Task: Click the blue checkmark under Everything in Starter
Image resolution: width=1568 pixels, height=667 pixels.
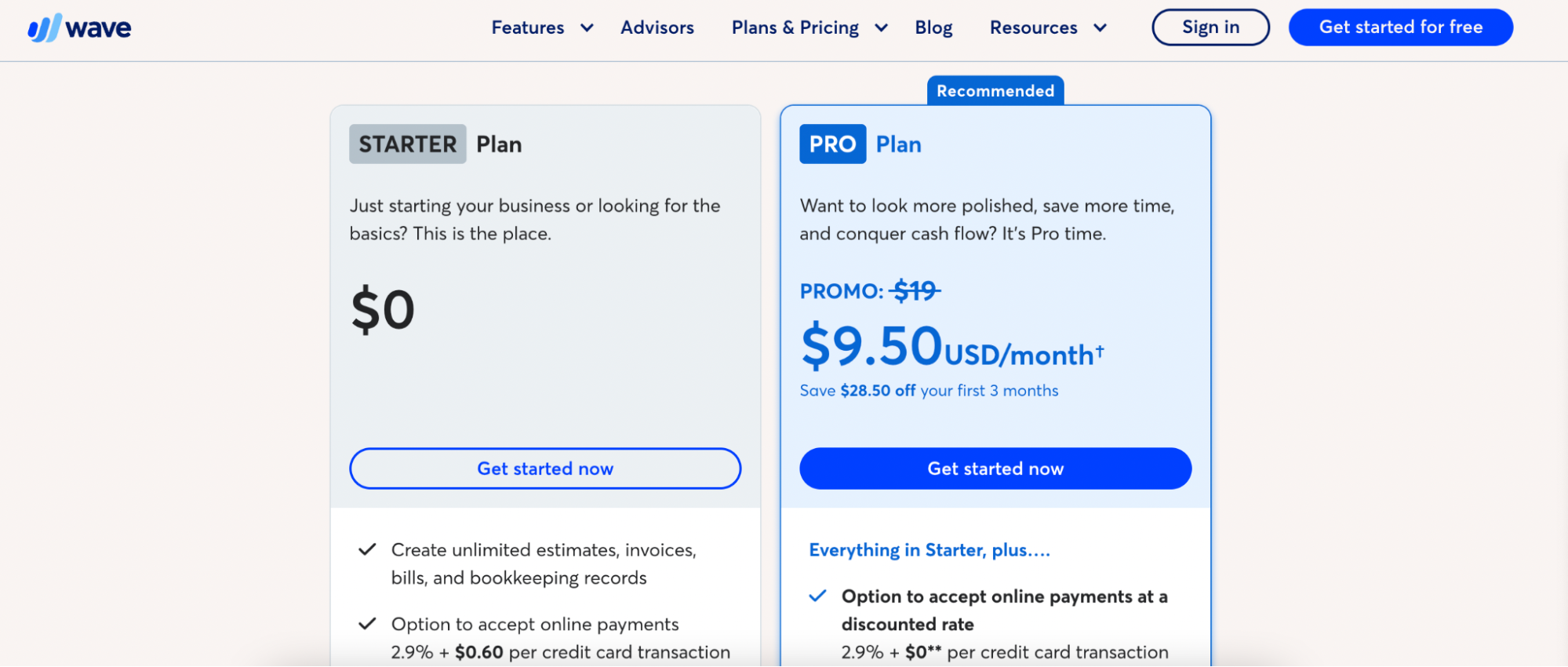Action: tap(817, 596)
